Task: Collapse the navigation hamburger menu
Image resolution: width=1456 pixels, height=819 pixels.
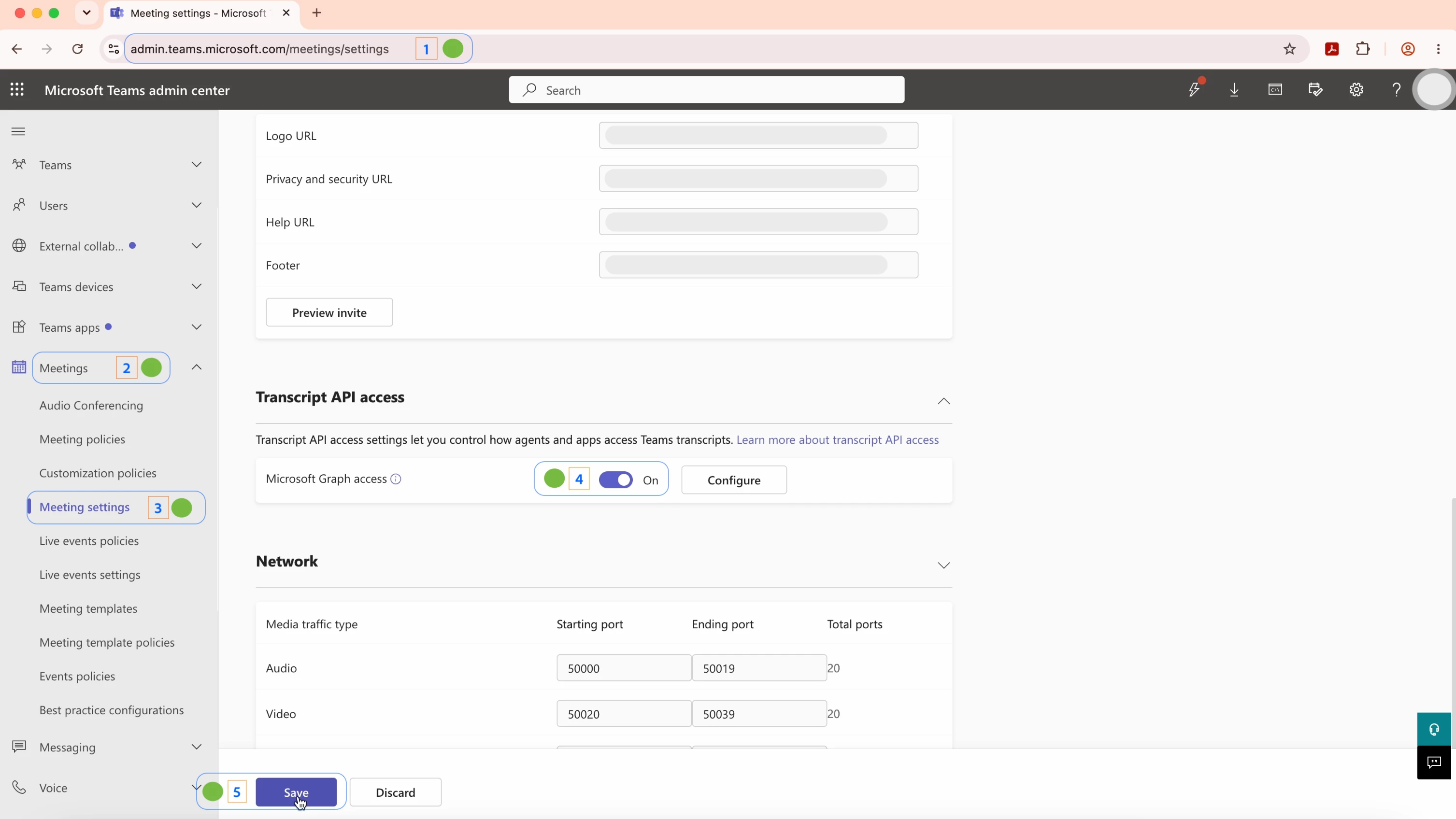Action: [x=18, y=132]
